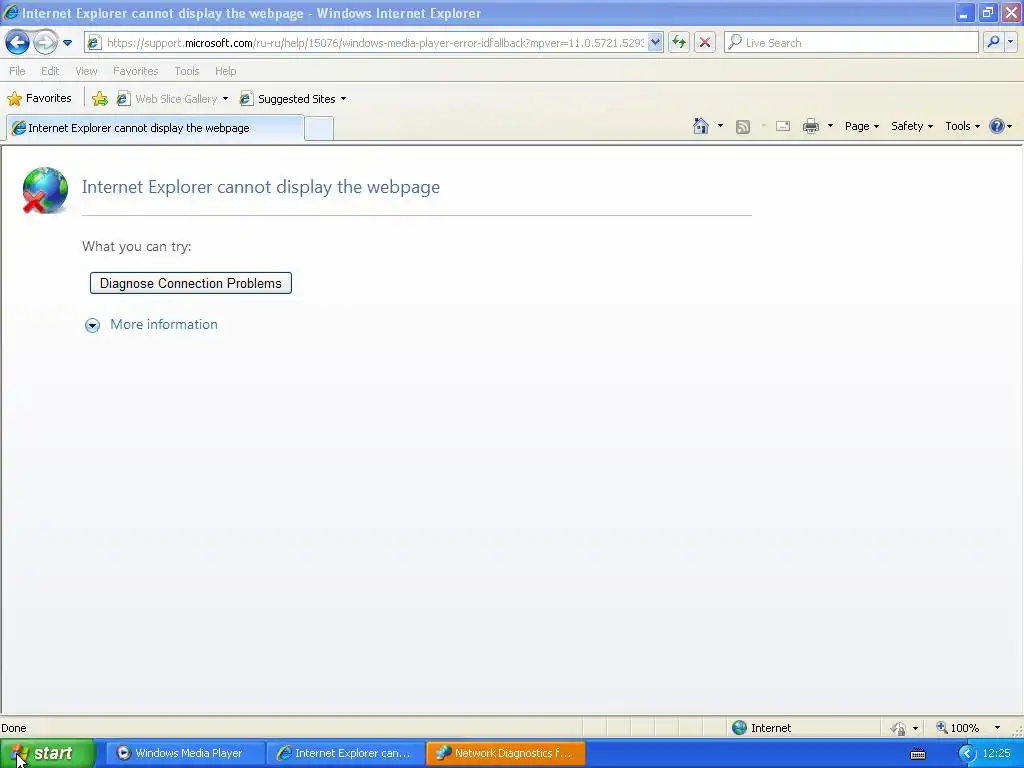Expand the address bar history dropdown

tap(655, 43)
